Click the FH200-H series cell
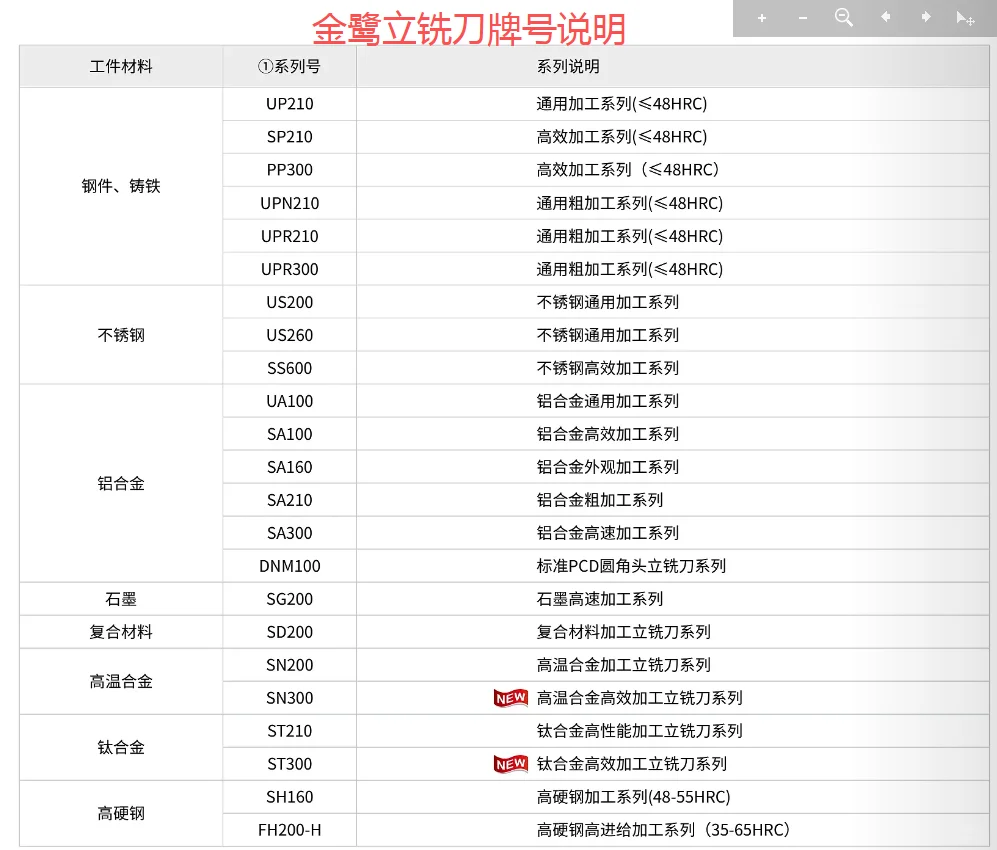This screenshot has height=850, width=997. 288,830
